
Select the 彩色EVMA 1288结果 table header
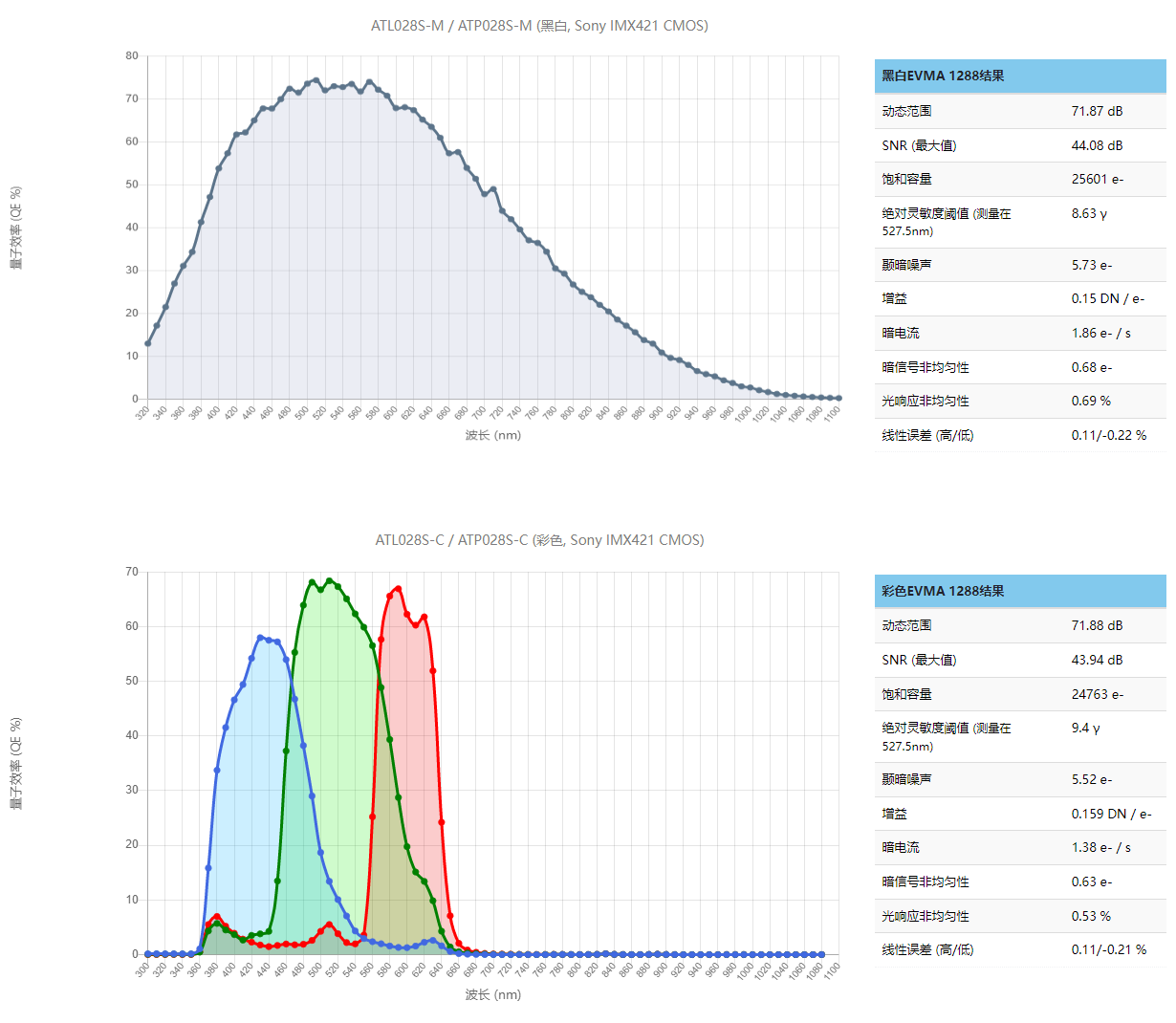coord(943,591)
